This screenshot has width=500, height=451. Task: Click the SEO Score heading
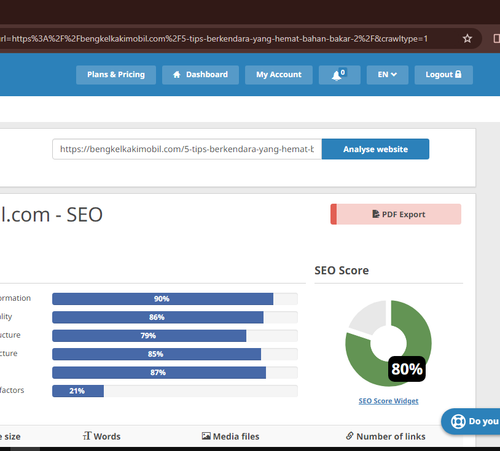coord(342,270)
